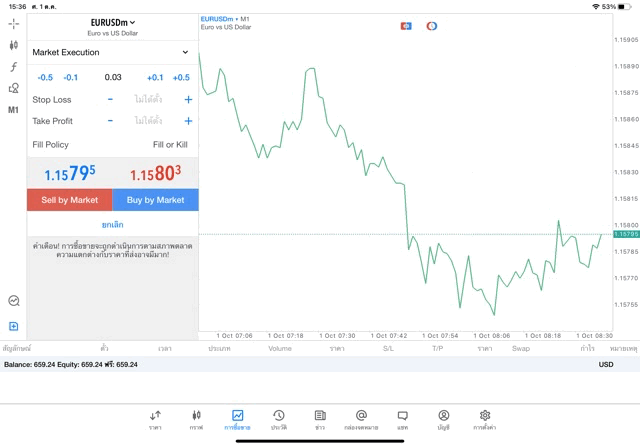The width and height of the screenshot is (640, 447).
Task: Select the crosshair tool in left sidebar
Action: click(x=13, y=24)
